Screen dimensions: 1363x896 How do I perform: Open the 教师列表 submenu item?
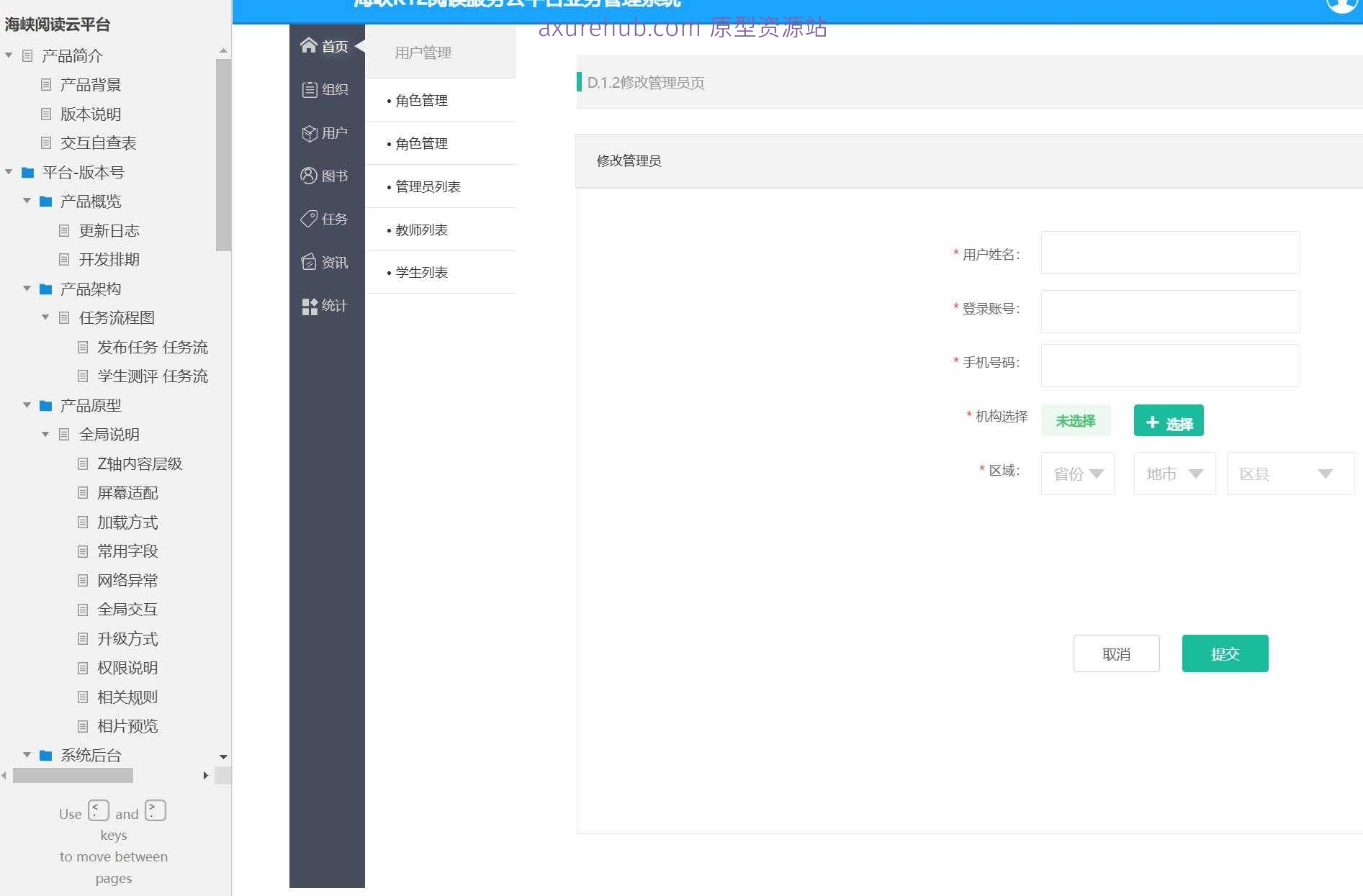(x=422, y=230)
